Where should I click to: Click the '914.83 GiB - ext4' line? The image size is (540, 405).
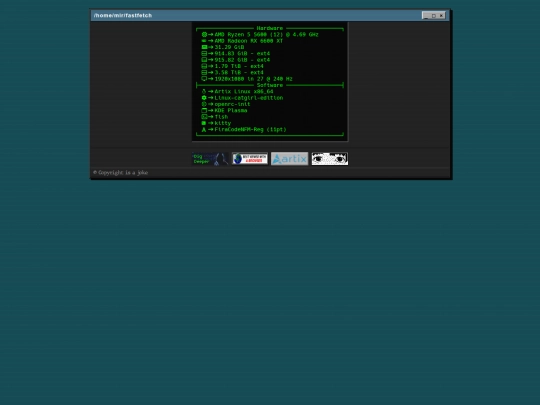(x=242, y=53)
